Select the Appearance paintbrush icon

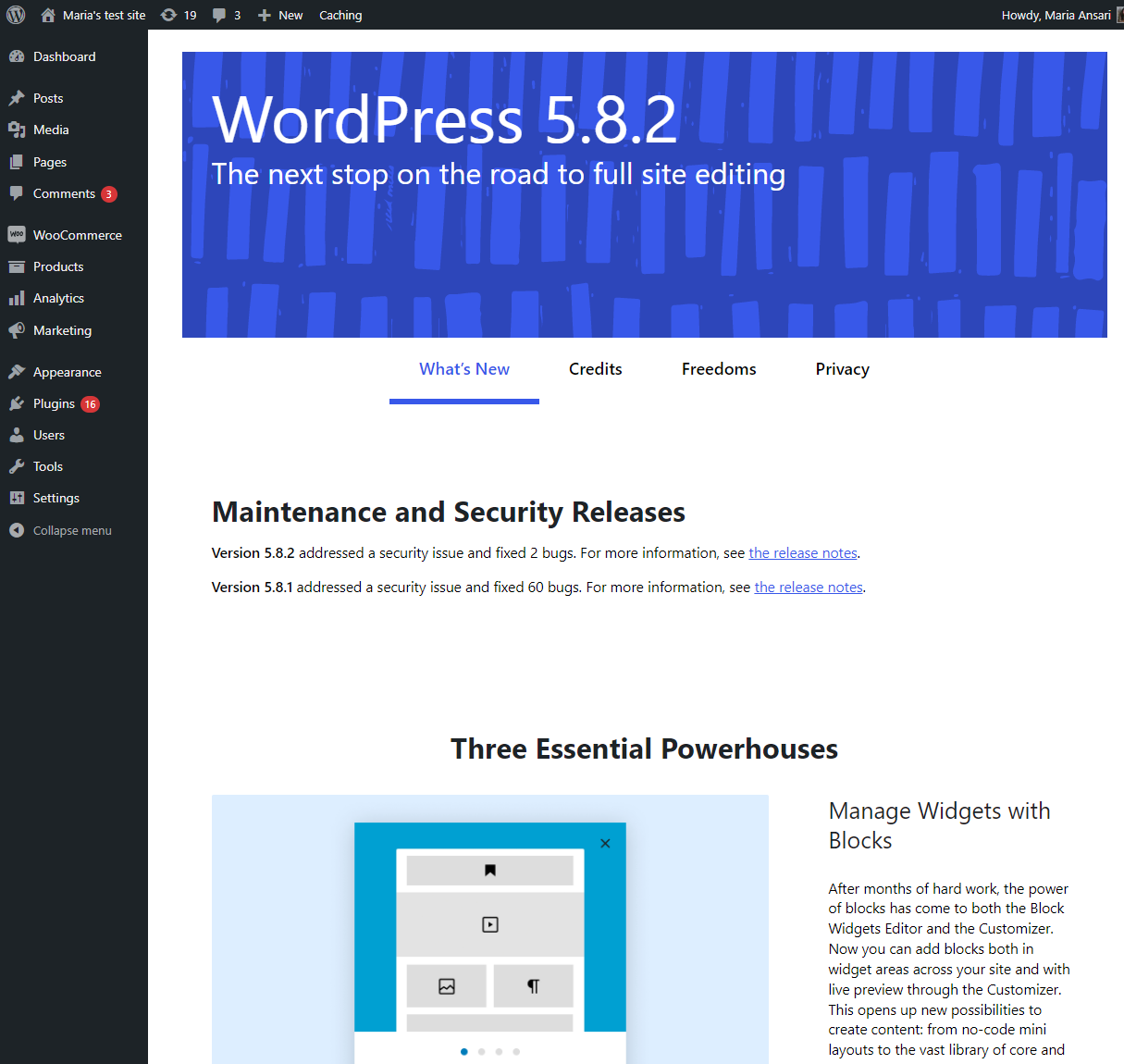pyautogui.click(x=17, y=371)
